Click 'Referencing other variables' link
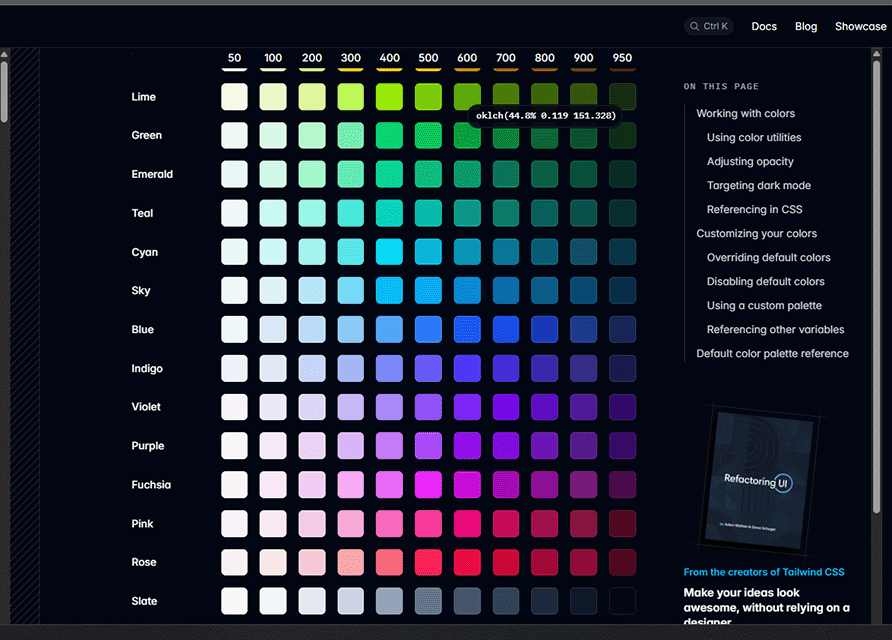 coord(775,329)
